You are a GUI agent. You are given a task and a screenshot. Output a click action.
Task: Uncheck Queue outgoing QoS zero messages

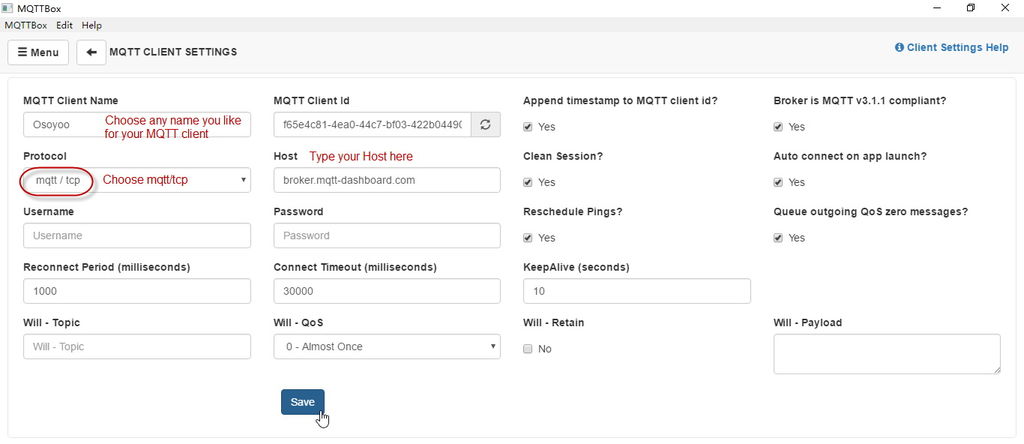click(x=778, y=238)
